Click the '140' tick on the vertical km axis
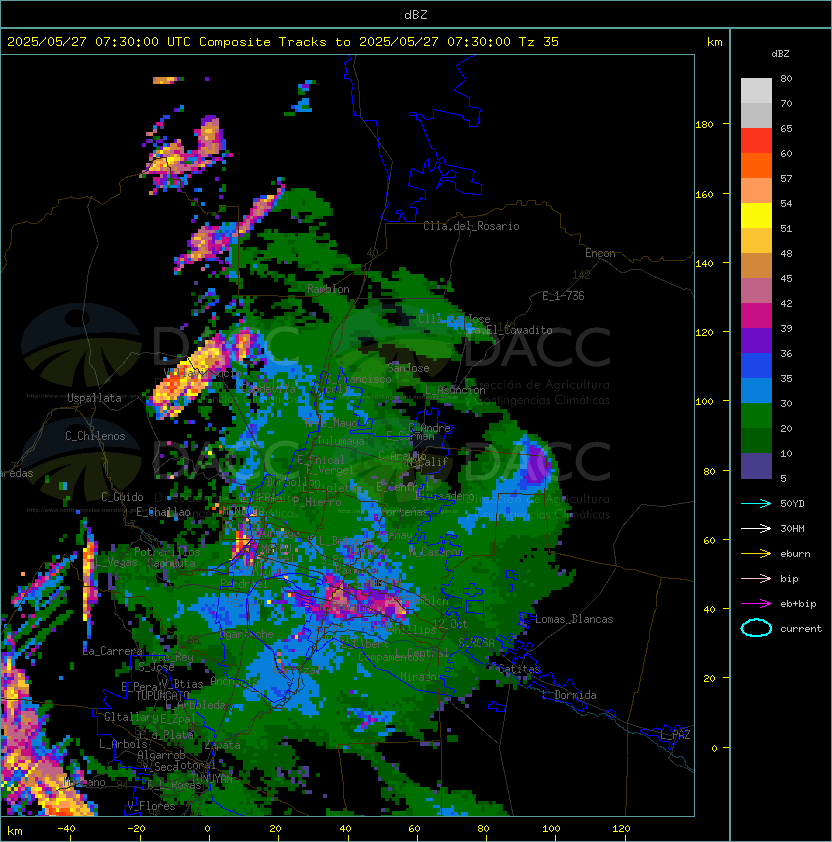 point(704,264)
